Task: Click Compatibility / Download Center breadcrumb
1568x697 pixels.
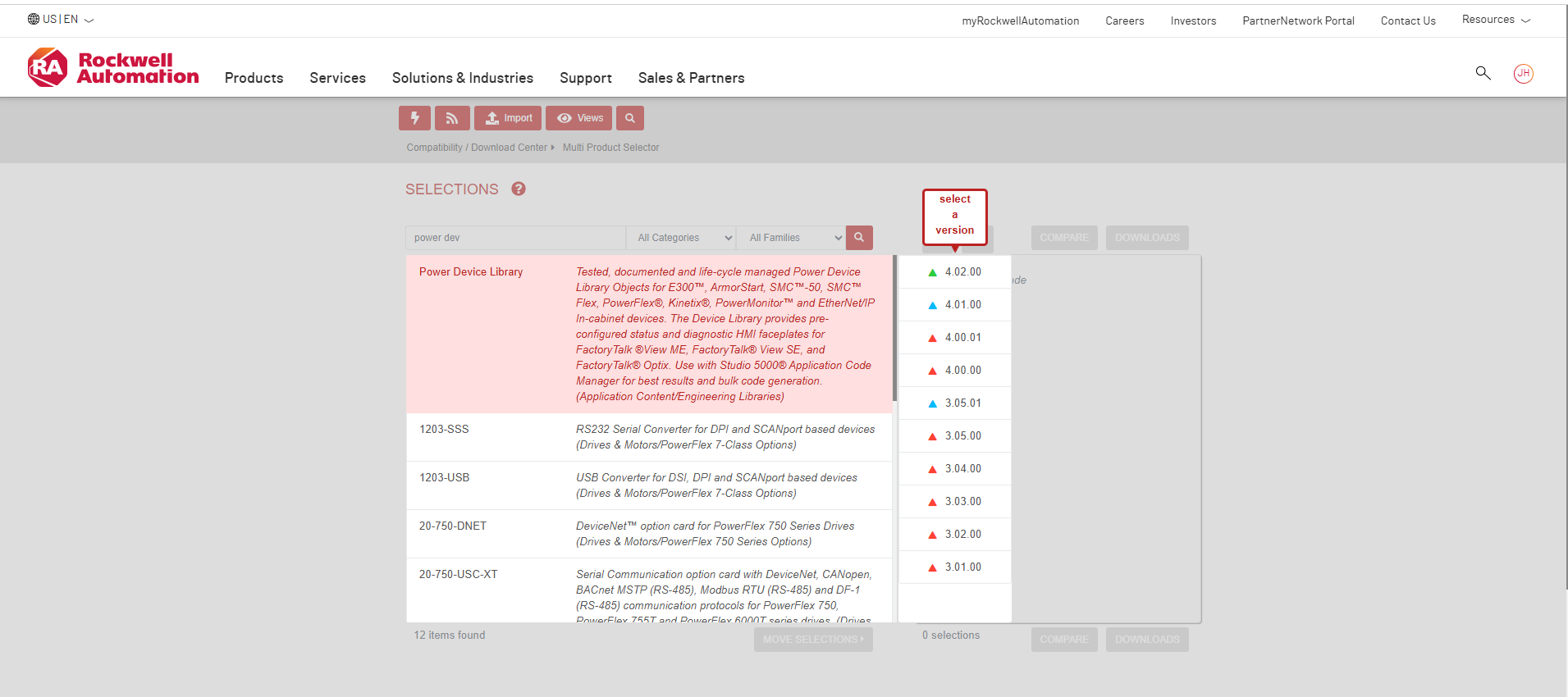Action: point(477,148)
